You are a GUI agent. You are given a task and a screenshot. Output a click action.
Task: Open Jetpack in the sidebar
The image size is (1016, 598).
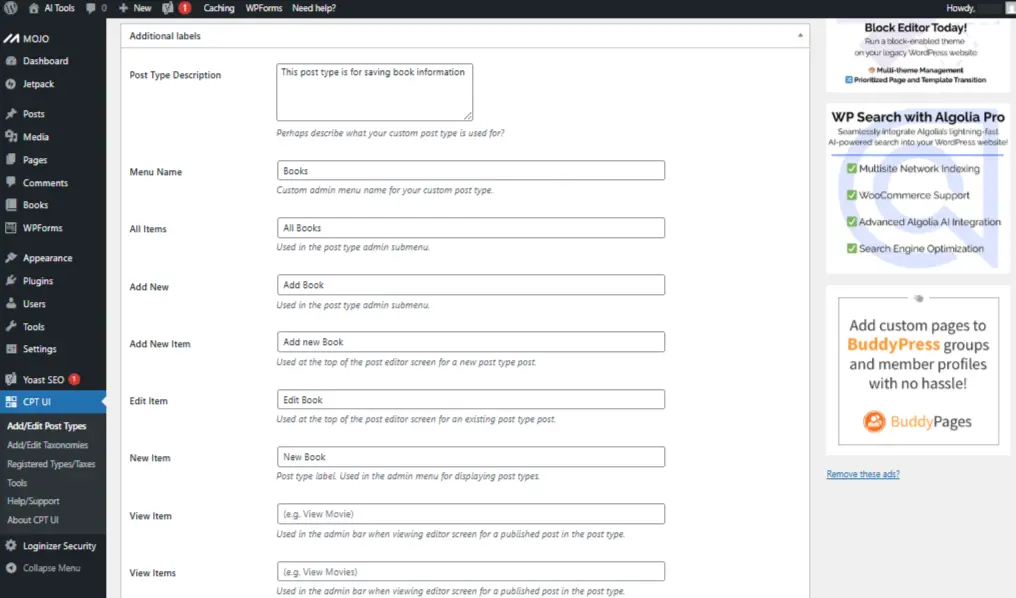[38, 84]
